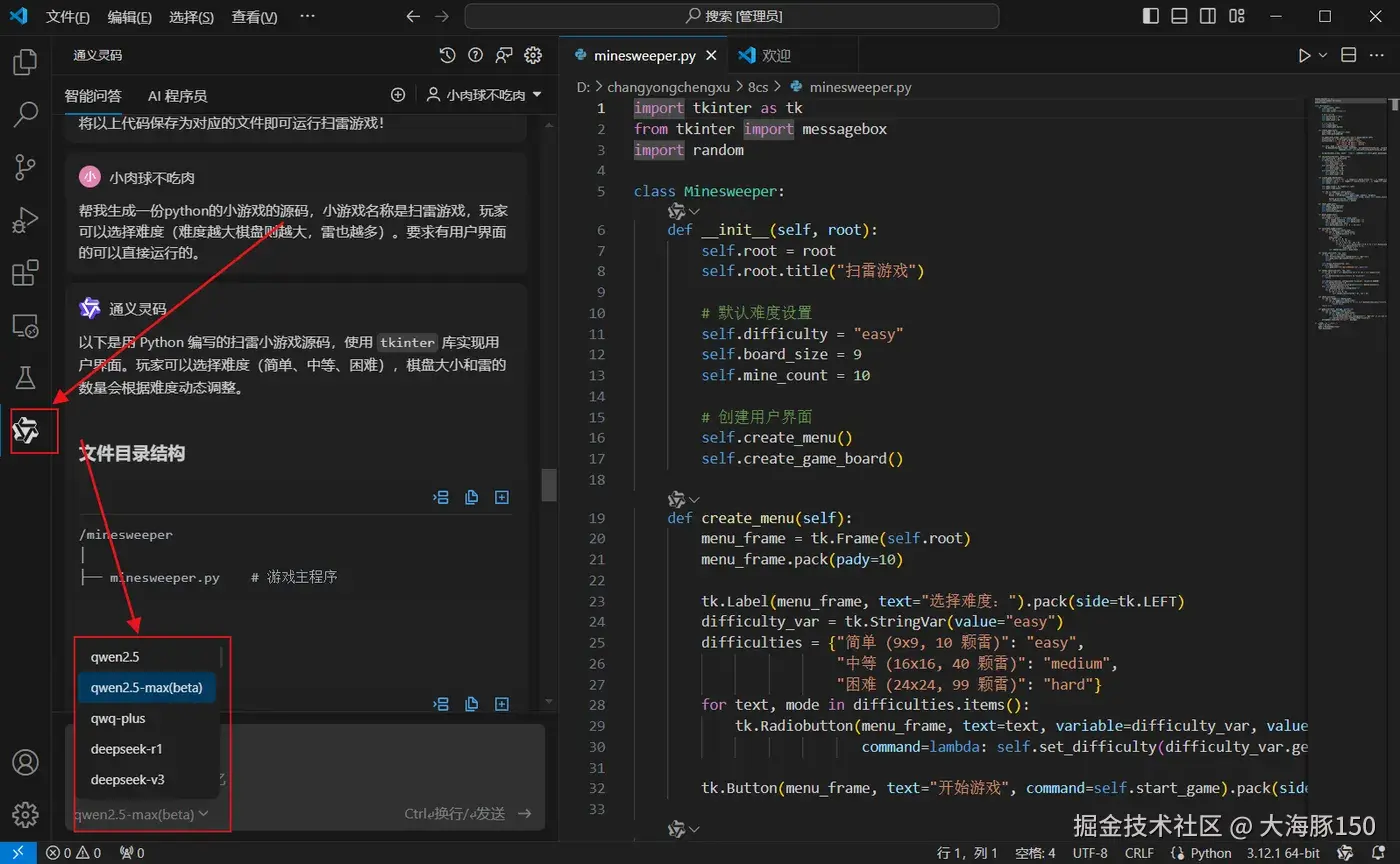The height and width of the screenshot is (864, 1400).
Task: Open the Search view in activity bar
Action: point(25,114)
